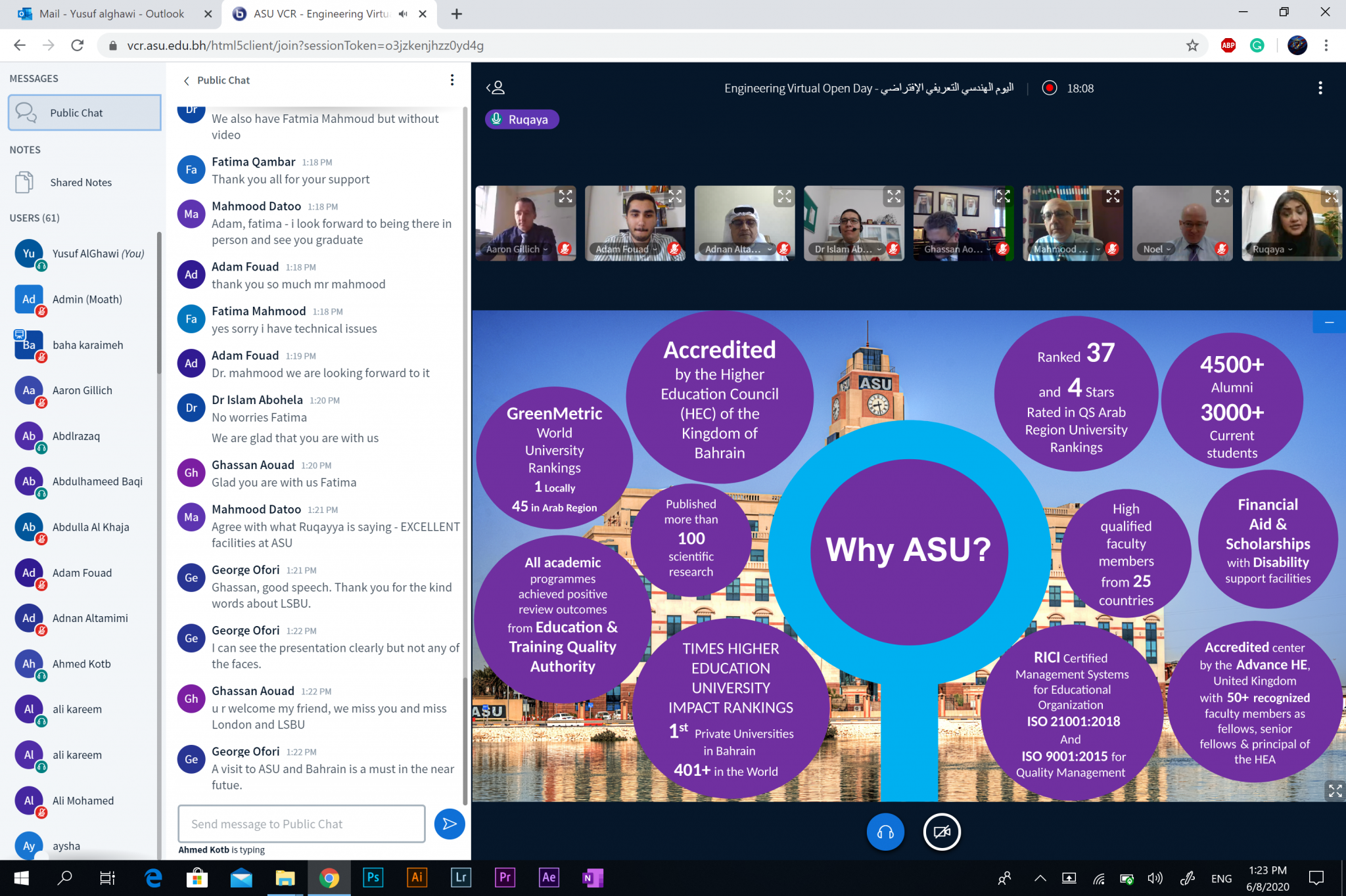Toggle the users list panel icon

point(496,87)
